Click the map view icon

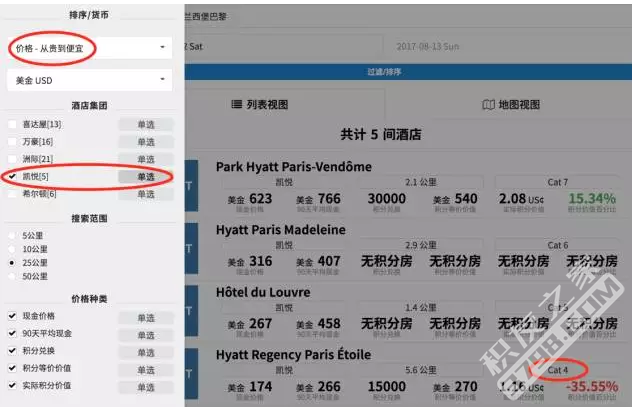pyautogui.click(x=488, y=105)
